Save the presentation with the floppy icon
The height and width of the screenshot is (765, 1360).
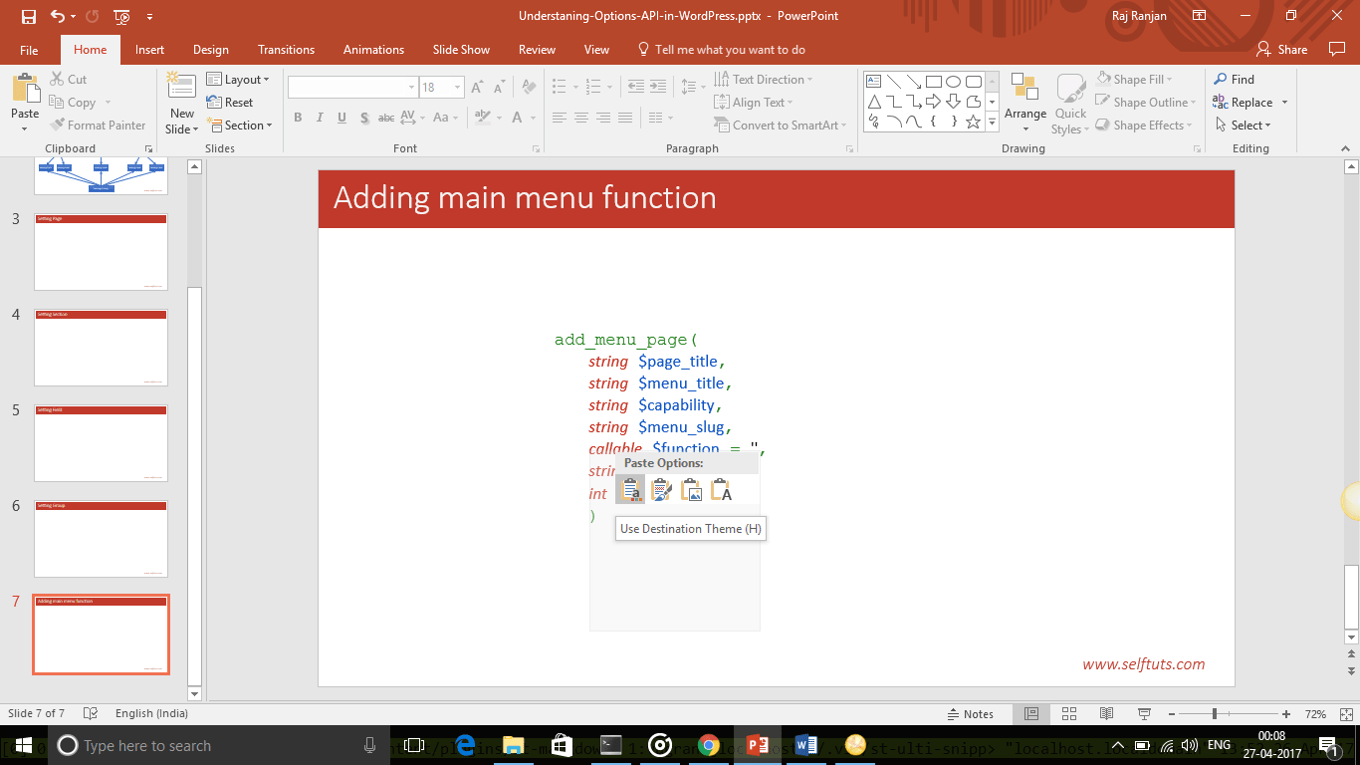28,16
